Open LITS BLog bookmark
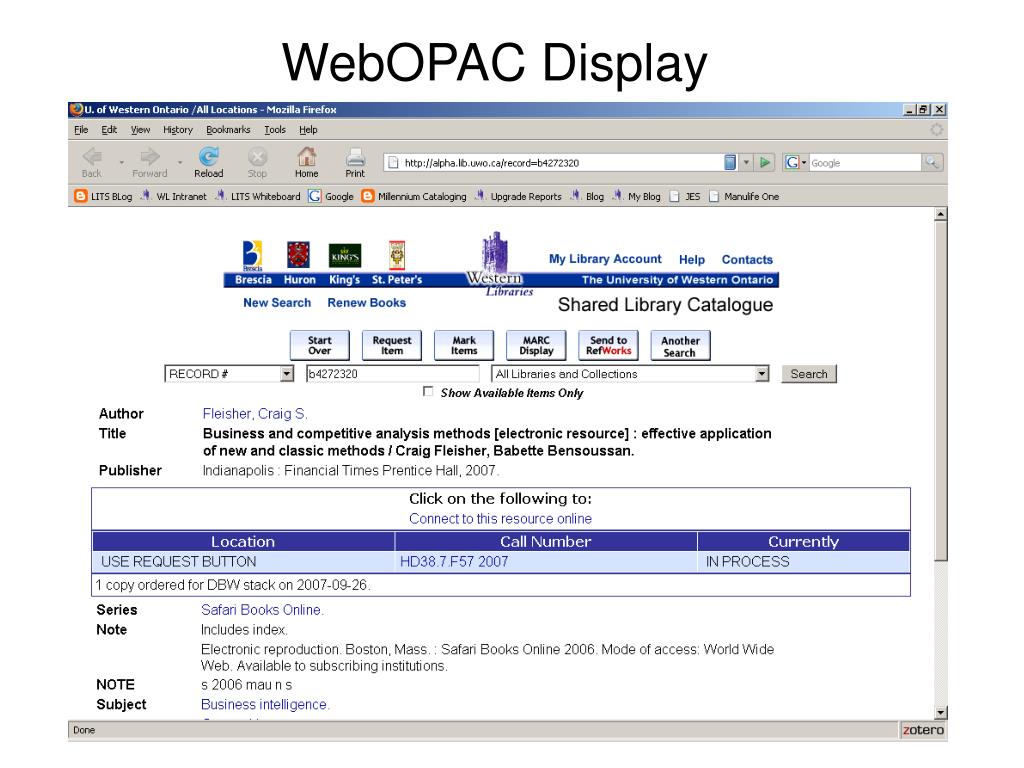Screen dimensions: 1024x768 (x=103, y=196)
